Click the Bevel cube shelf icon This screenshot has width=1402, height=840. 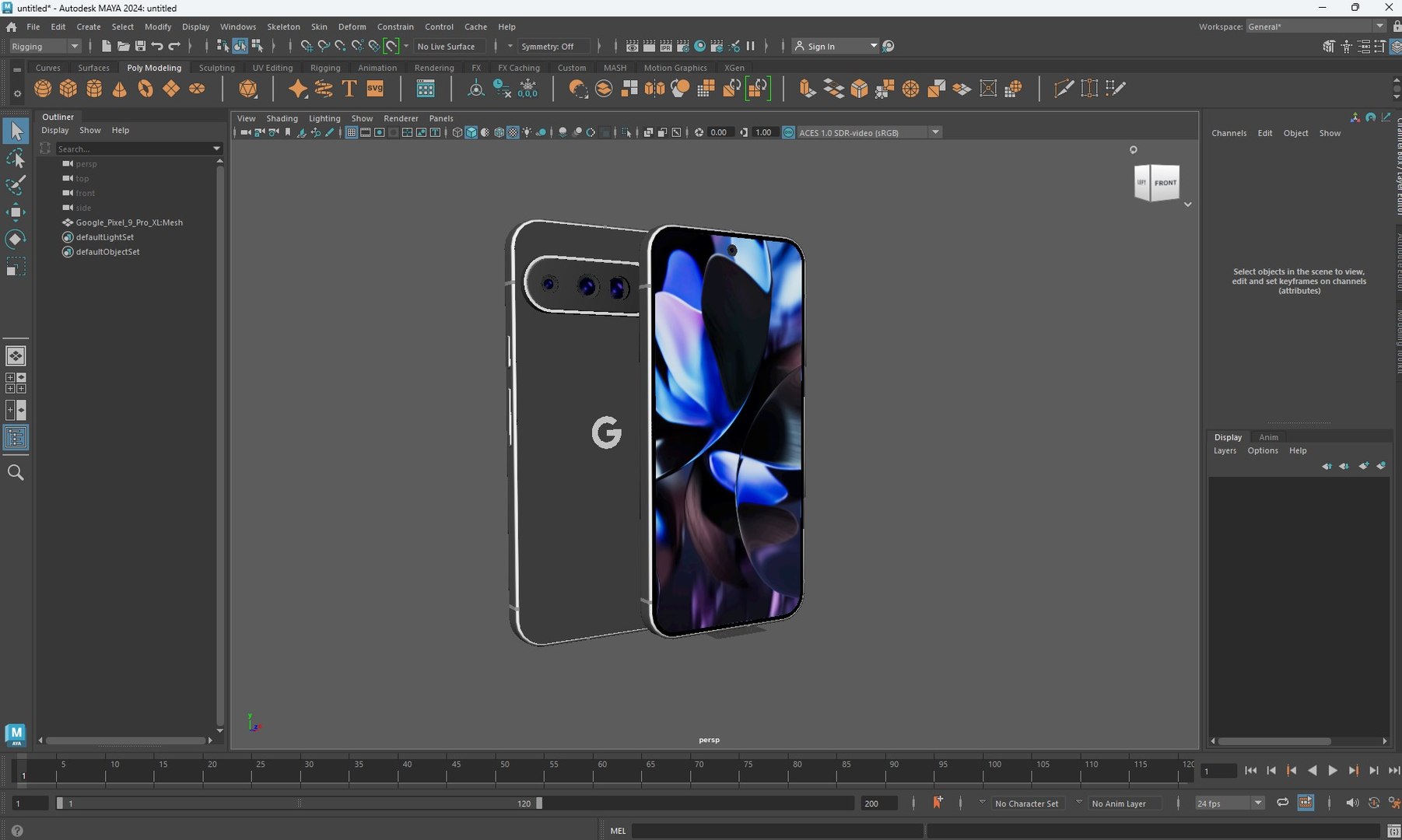(x=859, y=89)
